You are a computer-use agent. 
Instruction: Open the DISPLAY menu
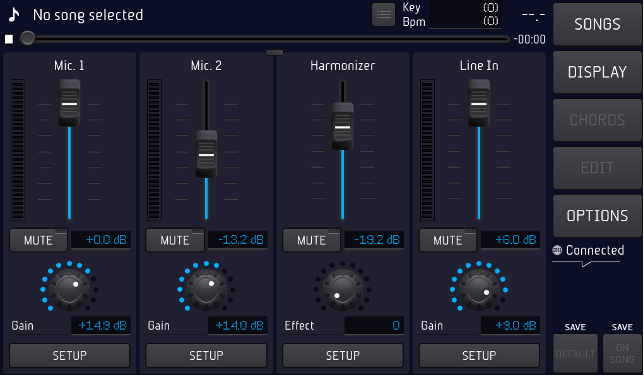[x=597, y=72]
